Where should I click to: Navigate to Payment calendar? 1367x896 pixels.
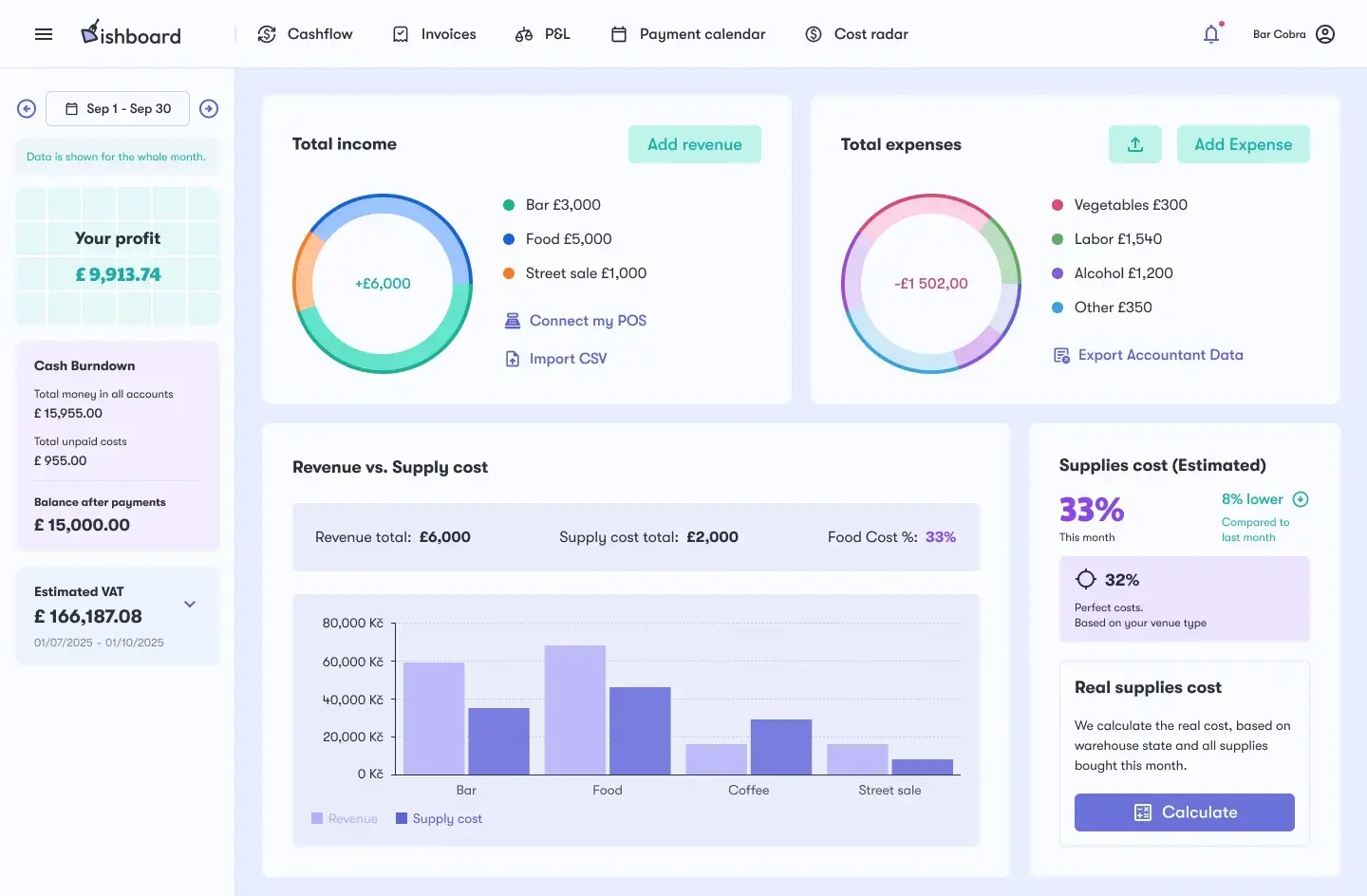688,34
